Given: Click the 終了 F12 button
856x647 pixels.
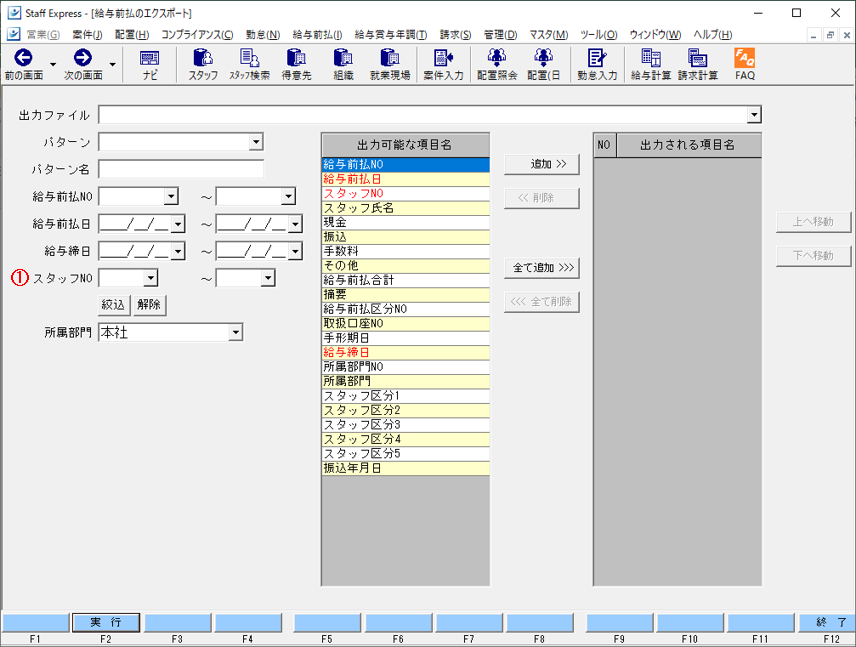Looking at the screenshot, I should tap(827, 622).
